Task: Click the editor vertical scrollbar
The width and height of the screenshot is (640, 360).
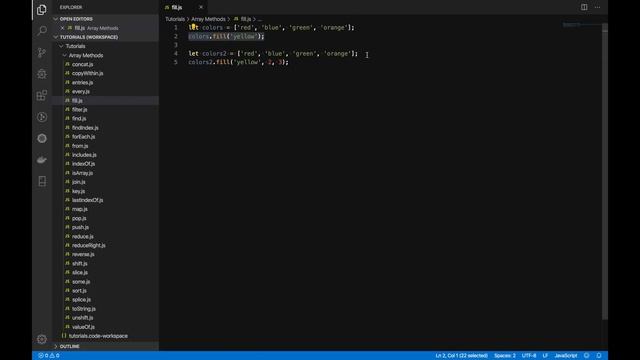Action: (605, 171)
